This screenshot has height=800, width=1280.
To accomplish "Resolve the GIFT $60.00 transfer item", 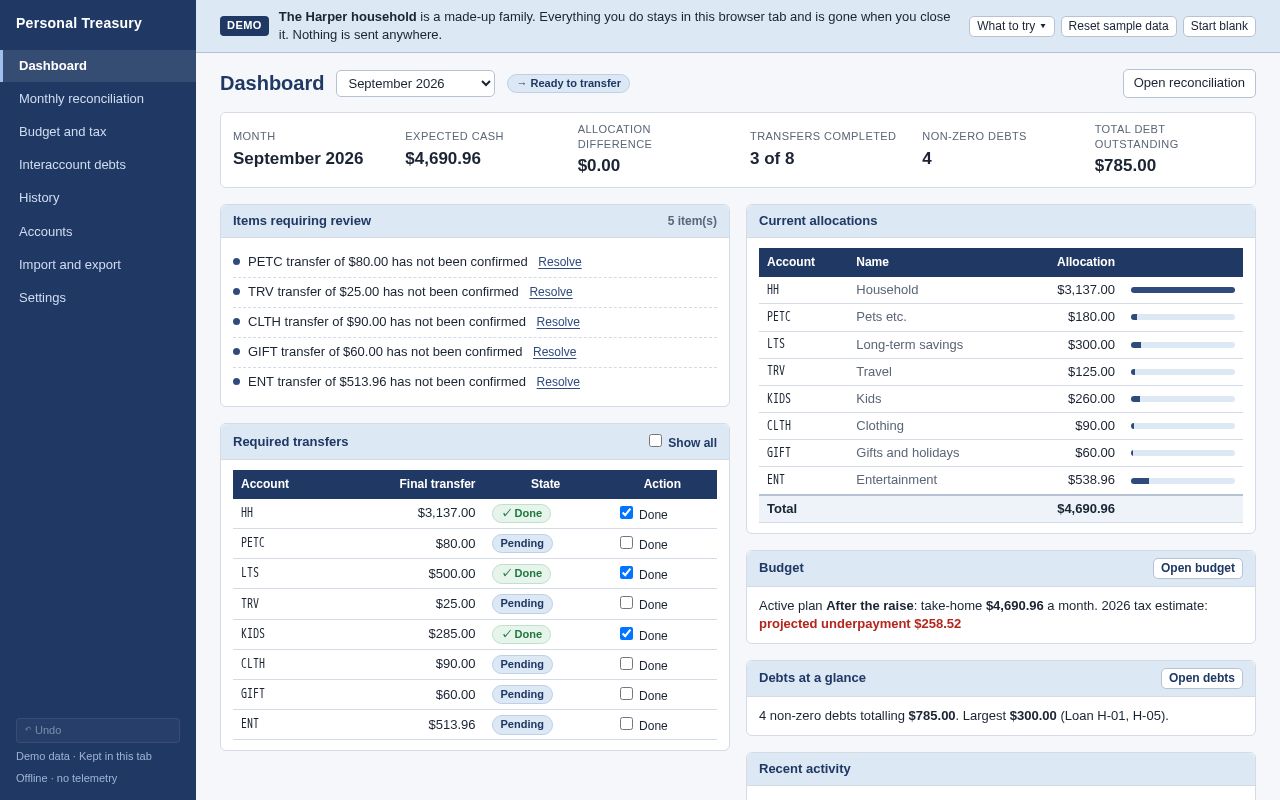I will pyautogui.click(x=555, y=352).
